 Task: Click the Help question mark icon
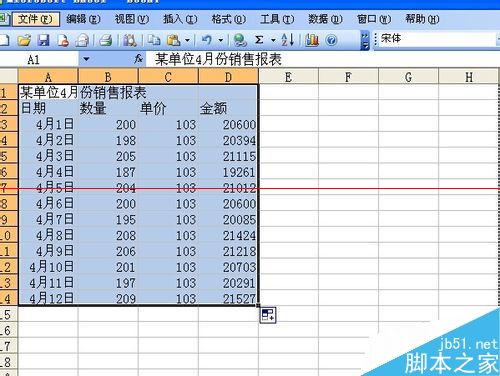point(331,40)
